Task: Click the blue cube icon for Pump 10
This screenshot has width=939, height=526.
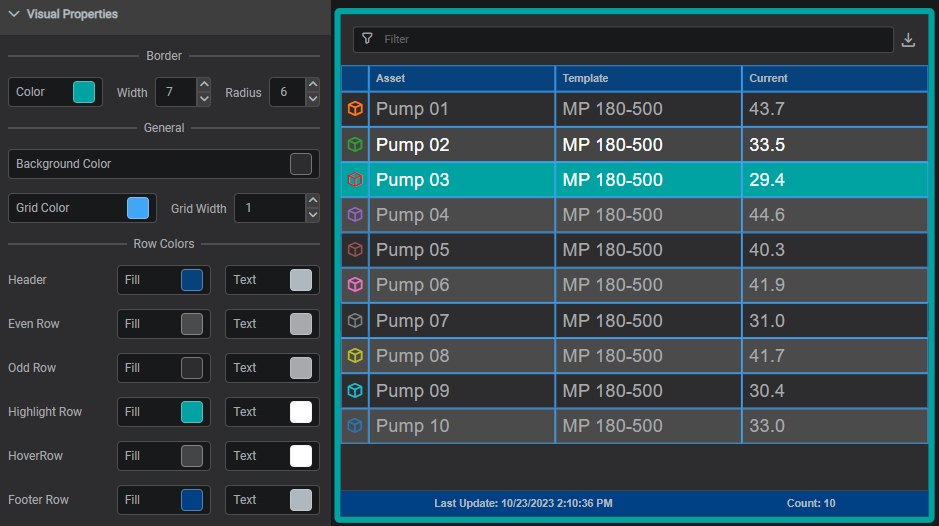Action: point(355,425)
